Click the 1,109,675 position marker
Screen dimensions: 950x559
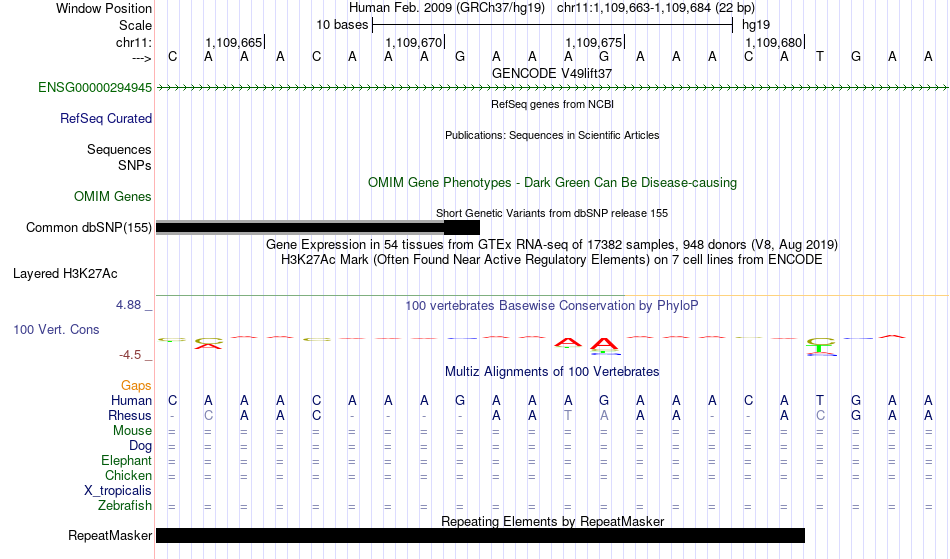tap(594, 42)
